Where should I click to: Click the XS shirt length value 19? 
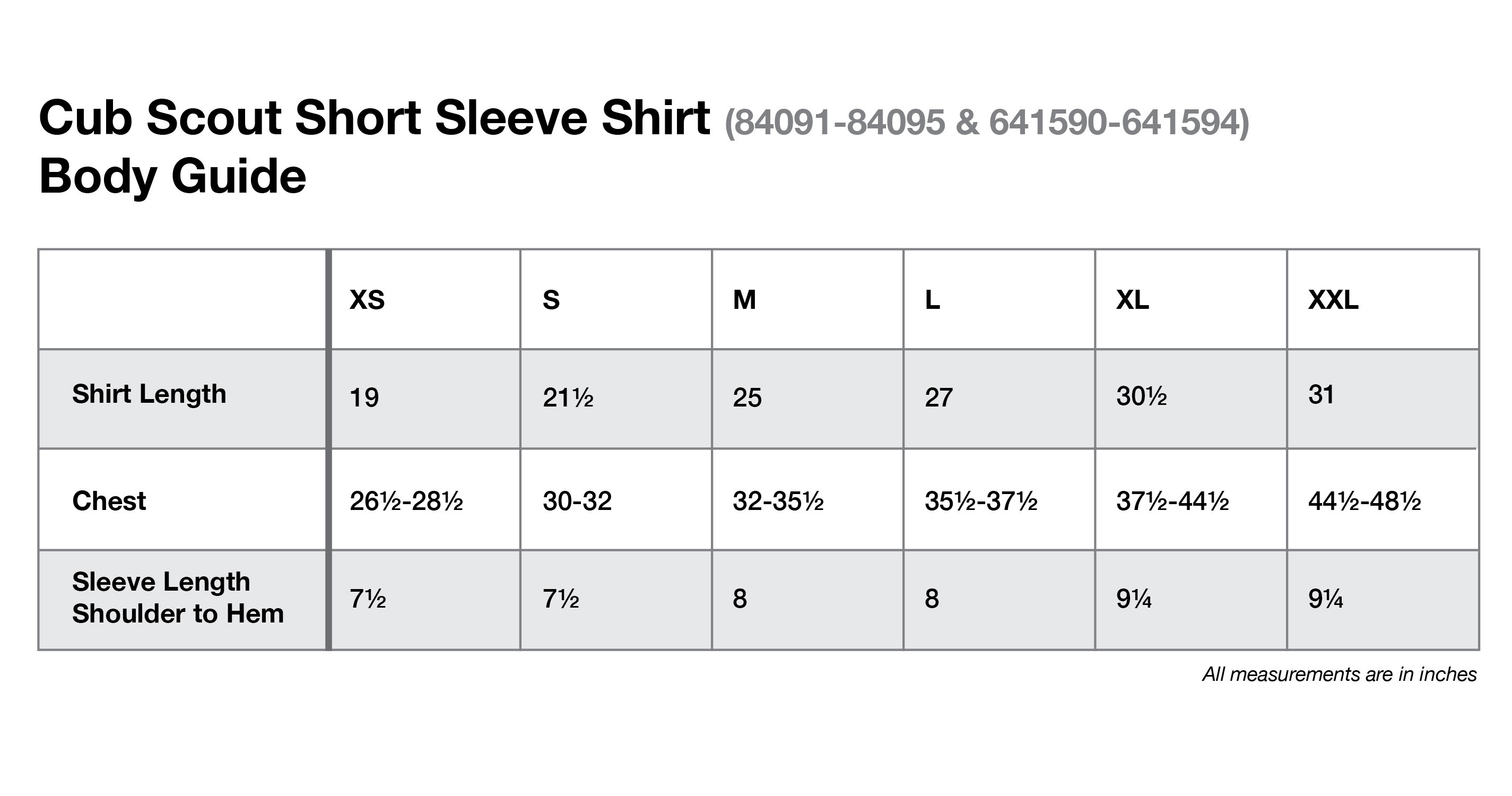(x=364, y=397)
